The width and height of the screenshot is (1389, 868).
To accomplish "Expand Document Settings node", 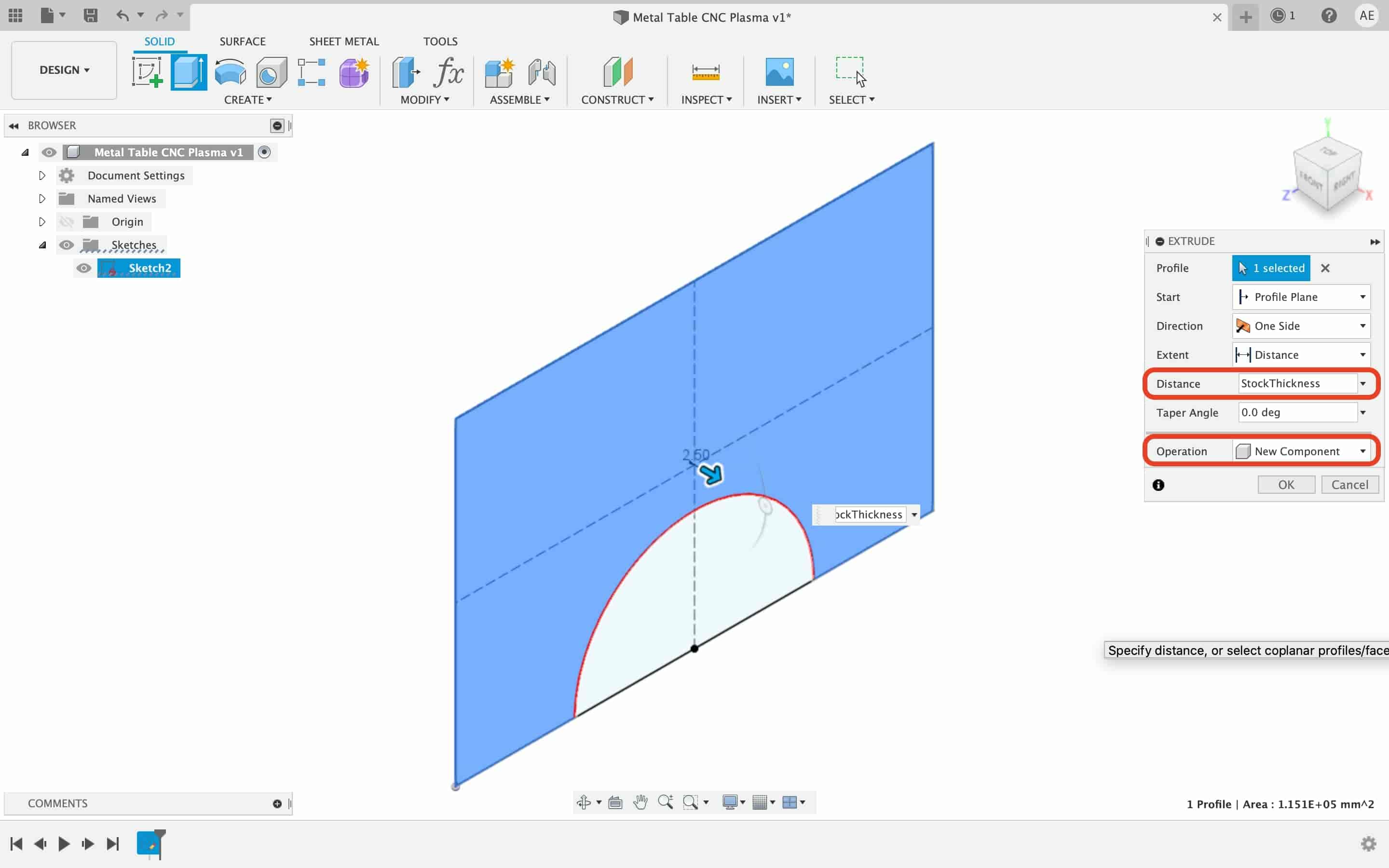I will coord(42,175).
